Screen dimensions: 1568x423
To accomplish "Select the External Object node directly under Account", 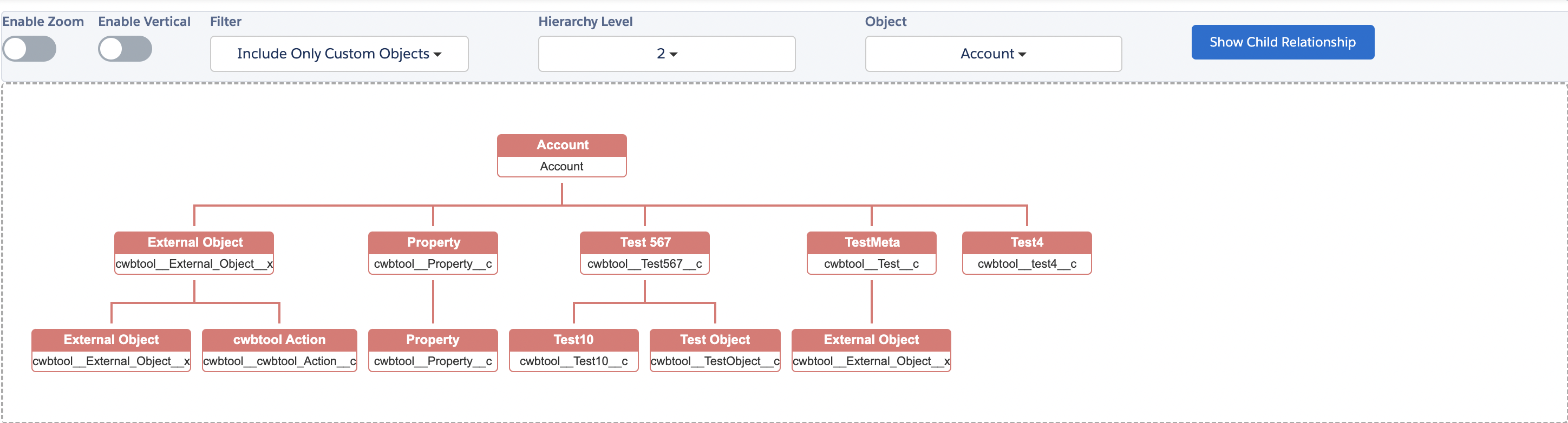I will [194, 253].
